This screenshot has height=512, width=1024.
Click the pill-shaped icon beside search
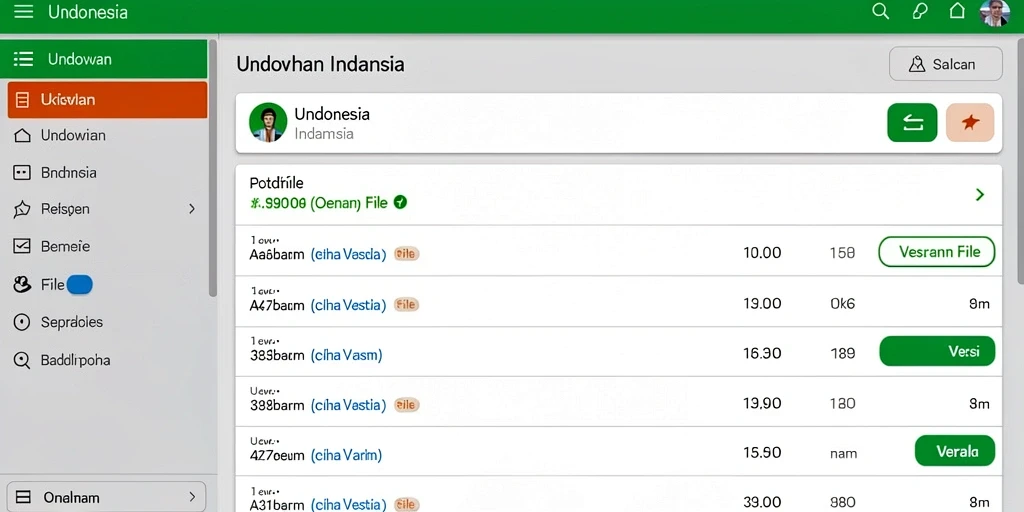(x=920, y=12)
